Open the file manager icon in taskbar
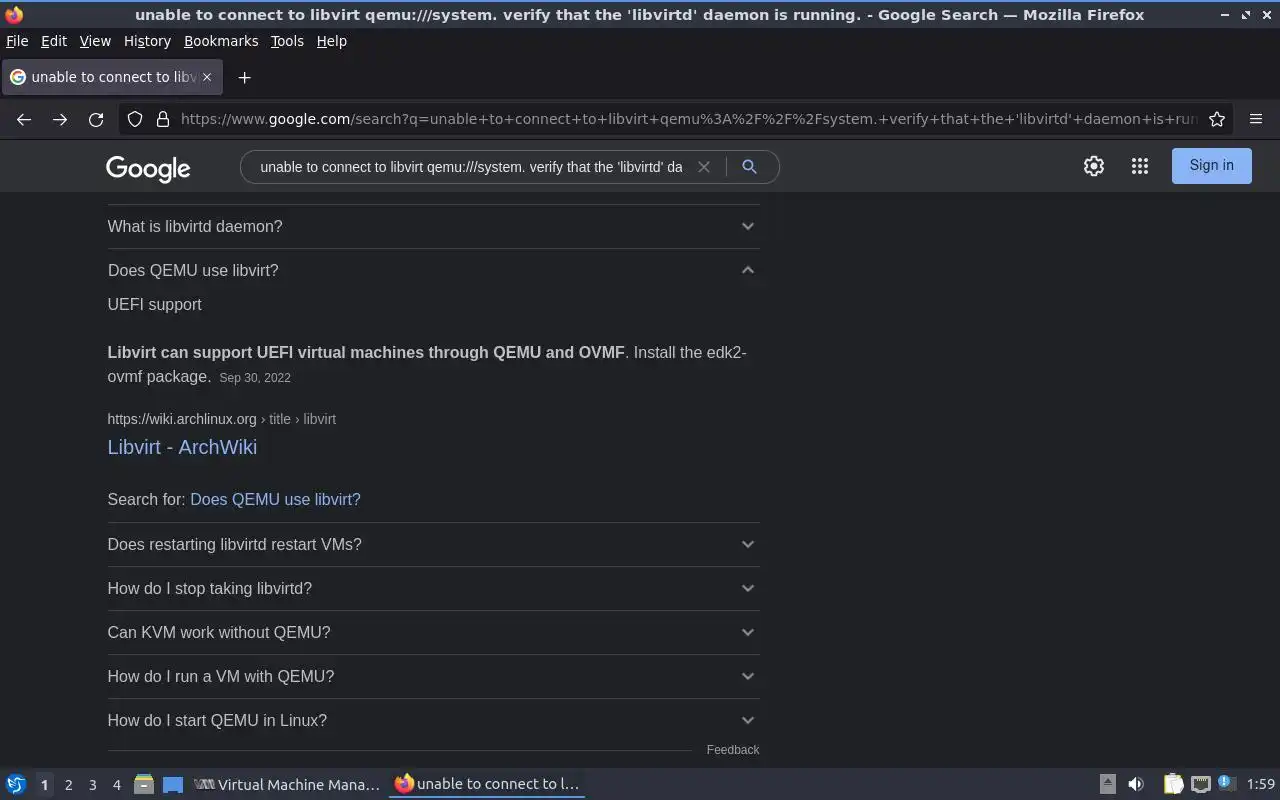The width and height of the screenshot is (1280, 800). click(143, 784)
